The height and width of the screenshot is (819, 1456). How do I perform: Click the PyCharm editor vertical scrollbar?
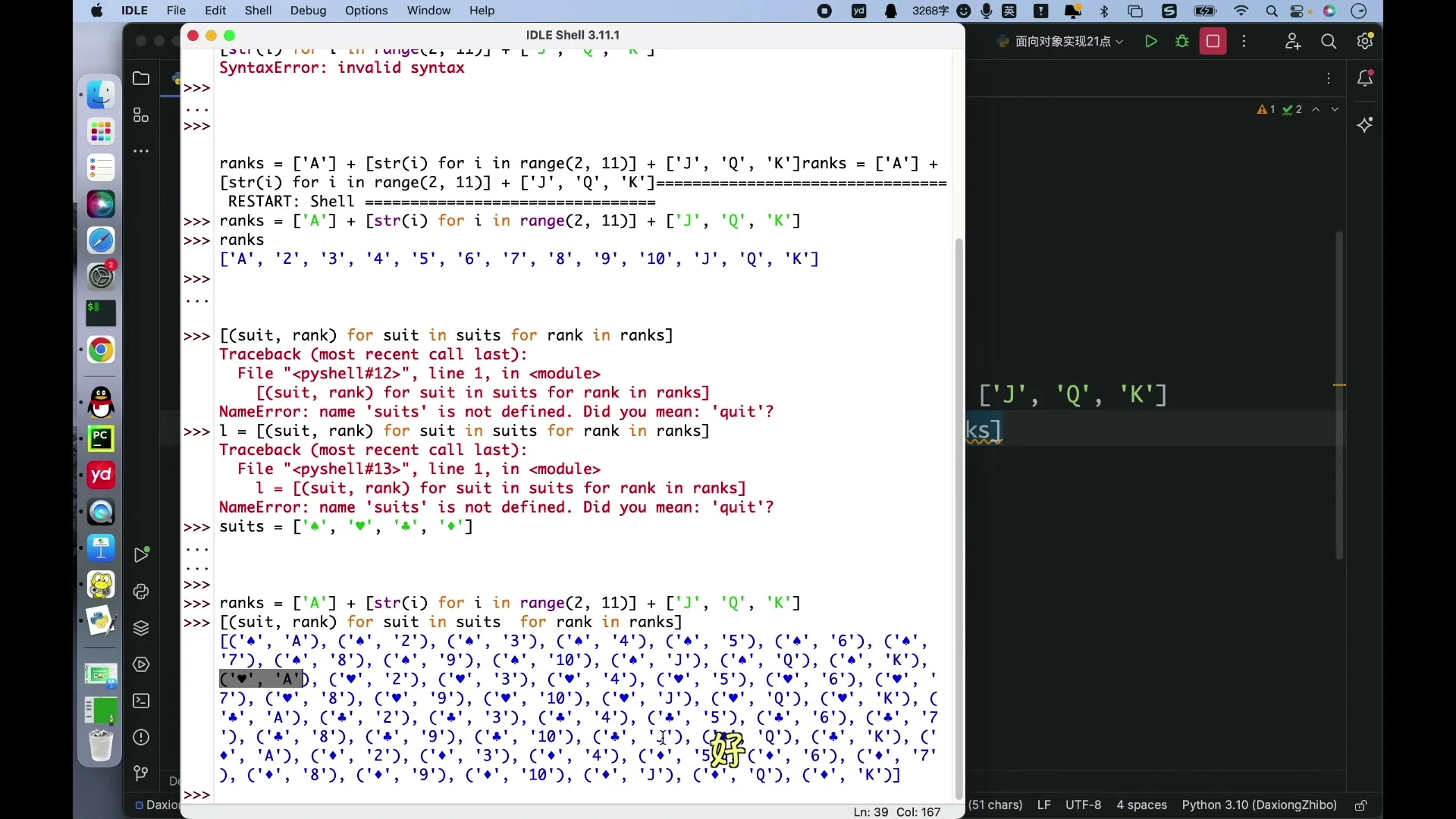tap(1340, 396)
